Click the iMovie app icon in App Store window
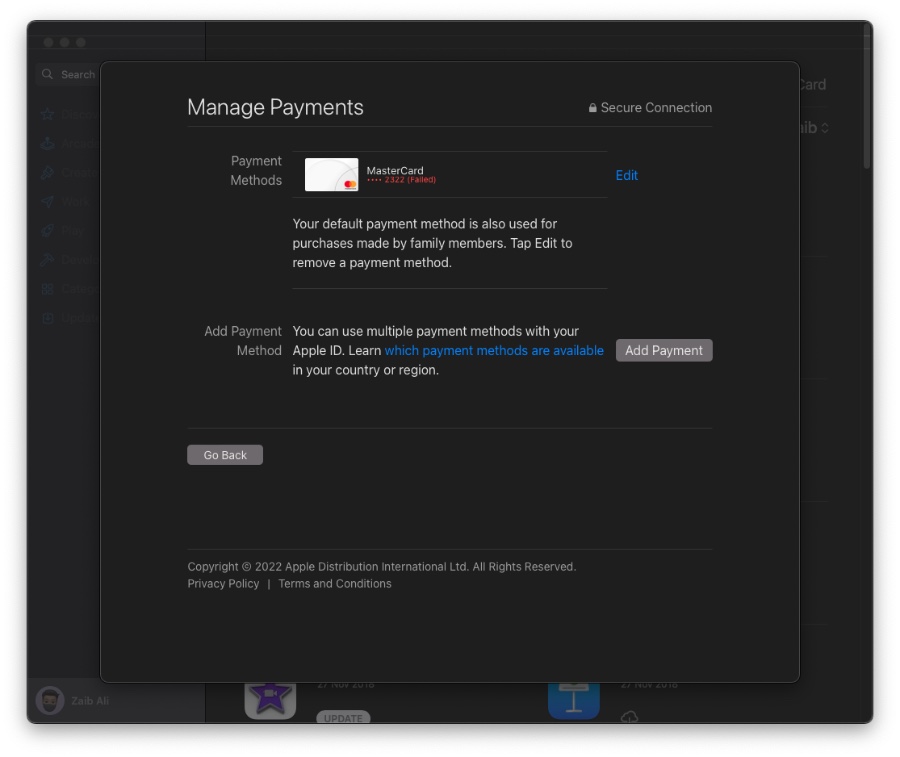The image size is (900, 757). tap(270, 700)
